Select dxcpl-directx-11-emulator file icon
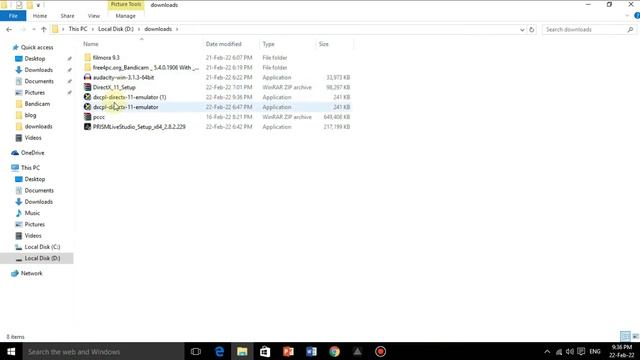The image size is (640, 360). (x=87, y=107)
